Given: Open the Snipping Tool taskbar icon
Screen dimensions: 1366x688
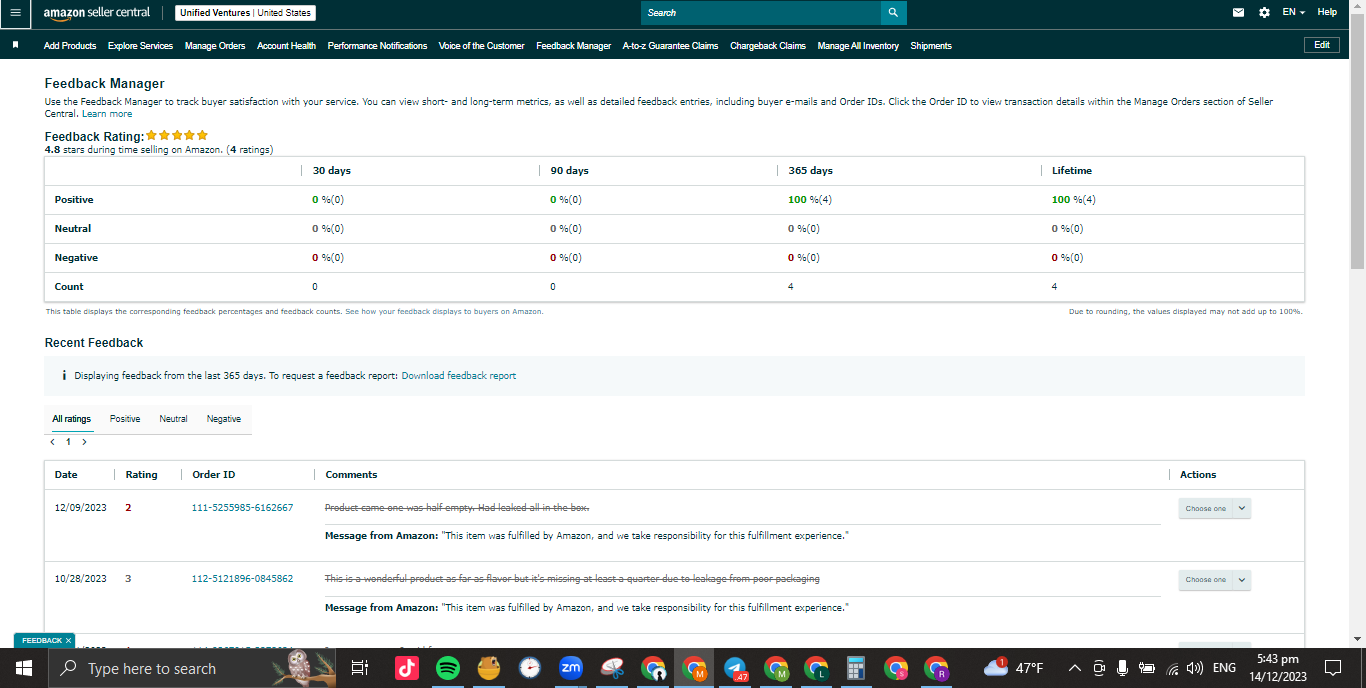Looking at the screenshot, I should [612, 668].
